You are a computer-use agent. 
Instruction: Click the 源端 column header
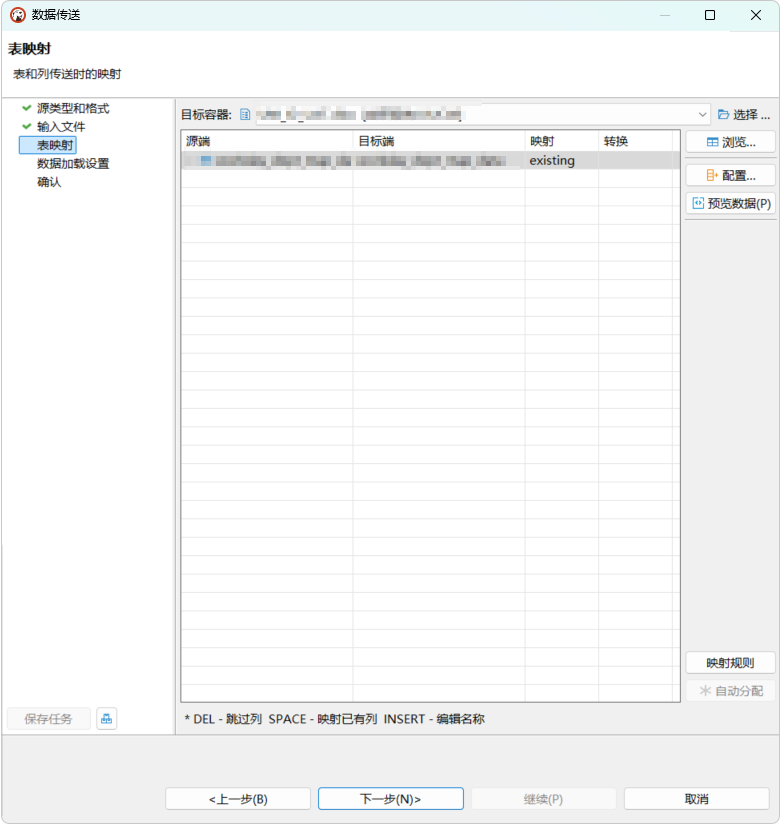[x=267, y=141]
